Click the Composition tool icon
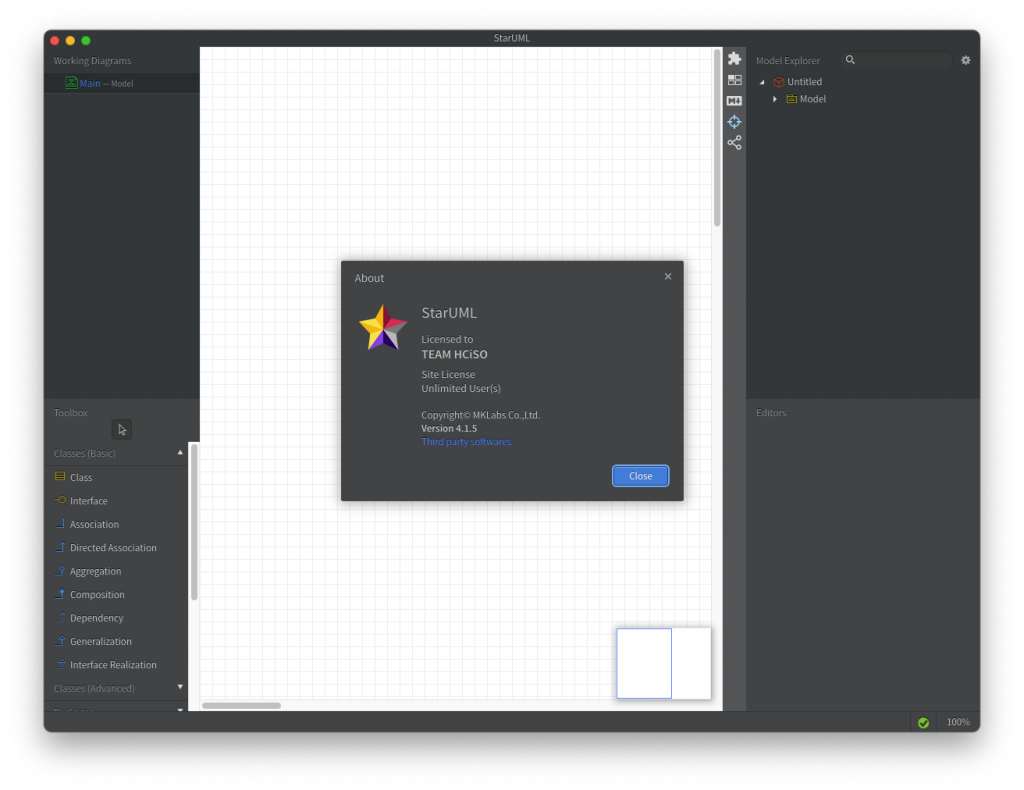 [x=60, y=594]
